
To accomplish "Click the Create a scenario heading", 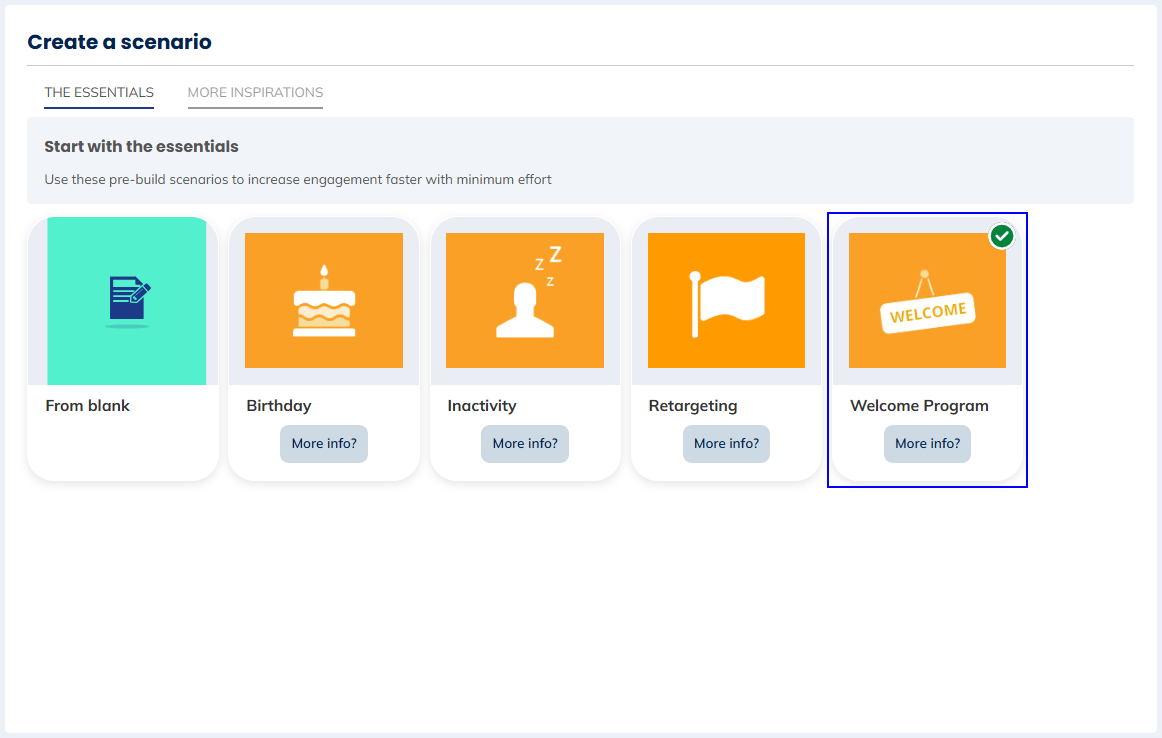I will point(119,42).
